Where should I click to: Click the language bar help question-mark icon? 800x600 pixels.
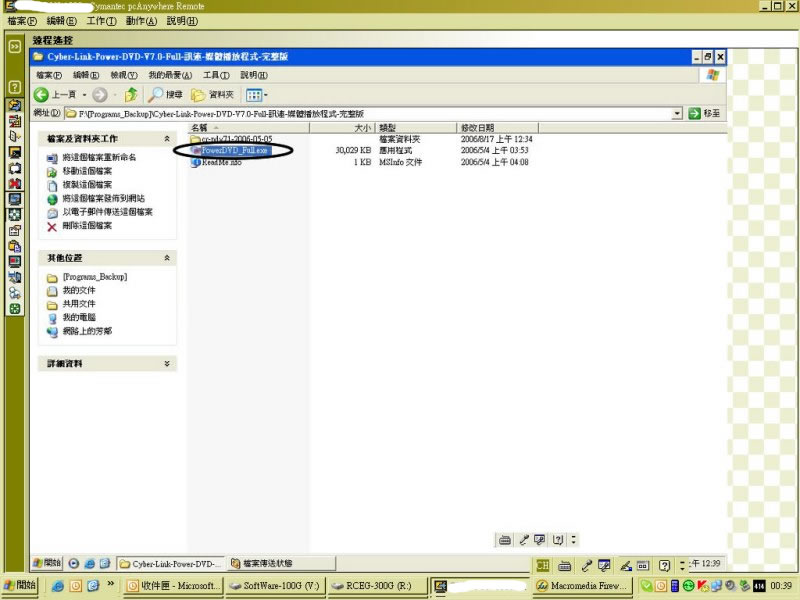pos(664,565)
